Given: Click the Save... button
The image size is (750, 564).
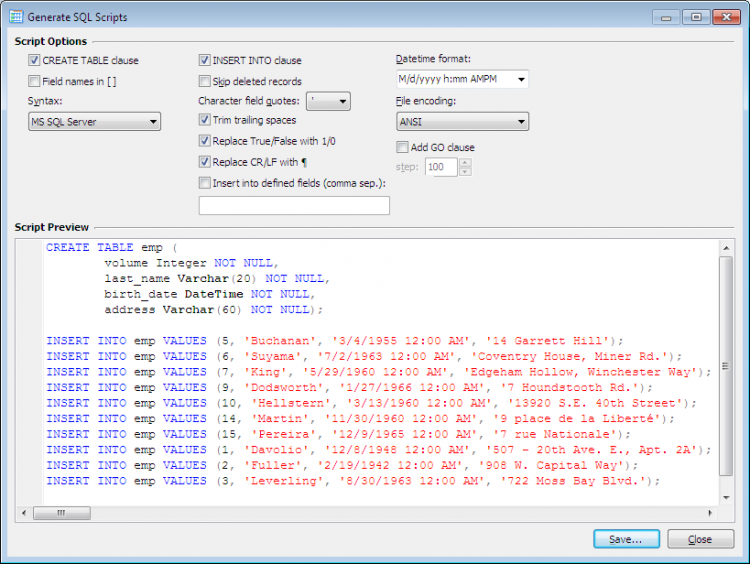Looking at the screenshot, I should (627, 539).
